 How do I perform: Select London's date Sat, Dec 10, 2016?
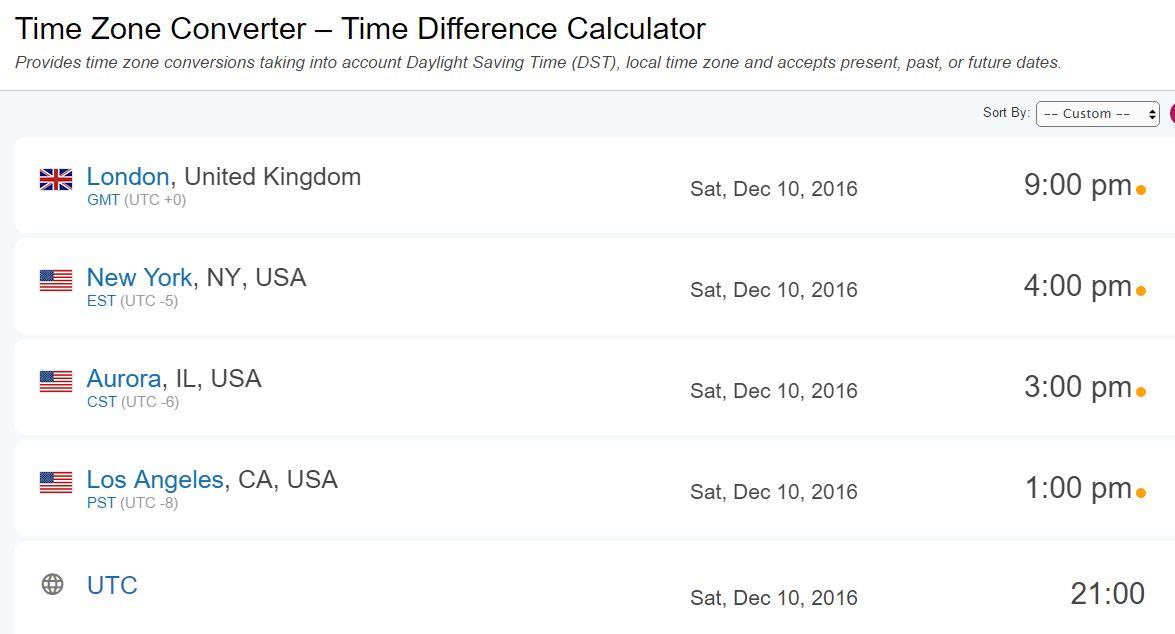coord(773,189)
